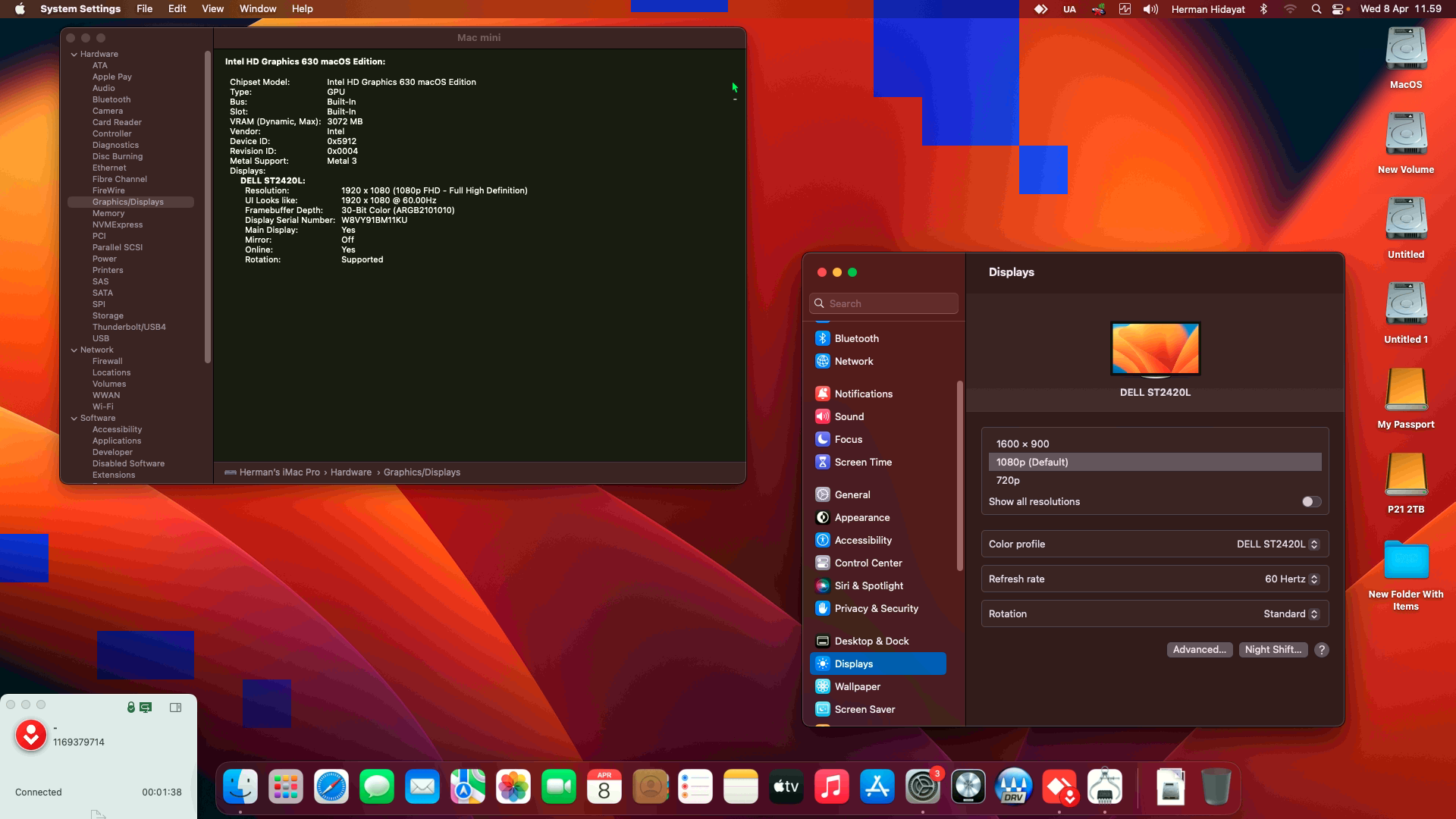The height and width of the screenshot is (819, 1456).
Task: Click the Displays help question mark
Action: tap(1322, 650)
